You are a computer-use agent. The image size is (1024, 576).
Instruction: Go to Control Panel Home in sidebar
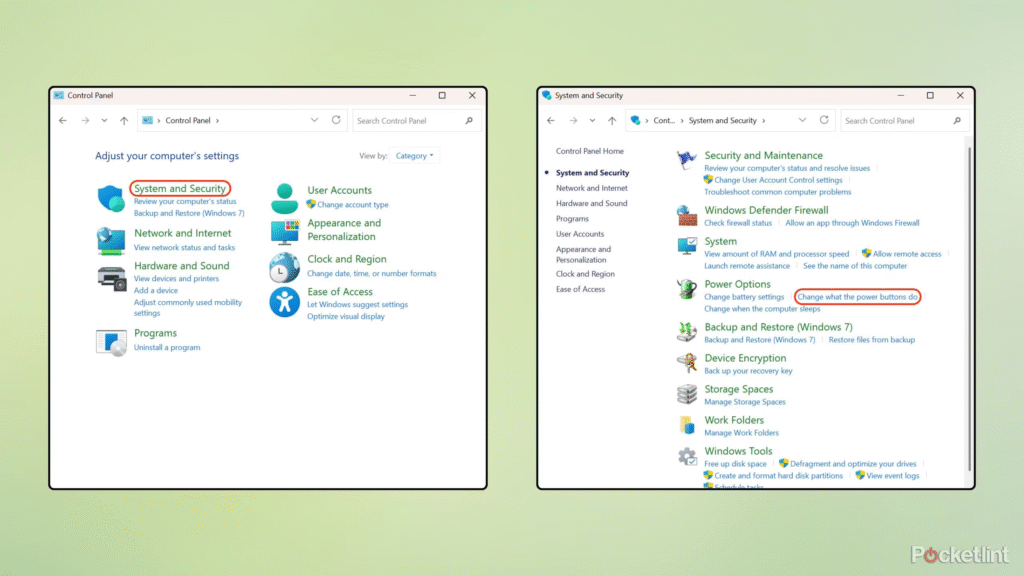point(589,151)
